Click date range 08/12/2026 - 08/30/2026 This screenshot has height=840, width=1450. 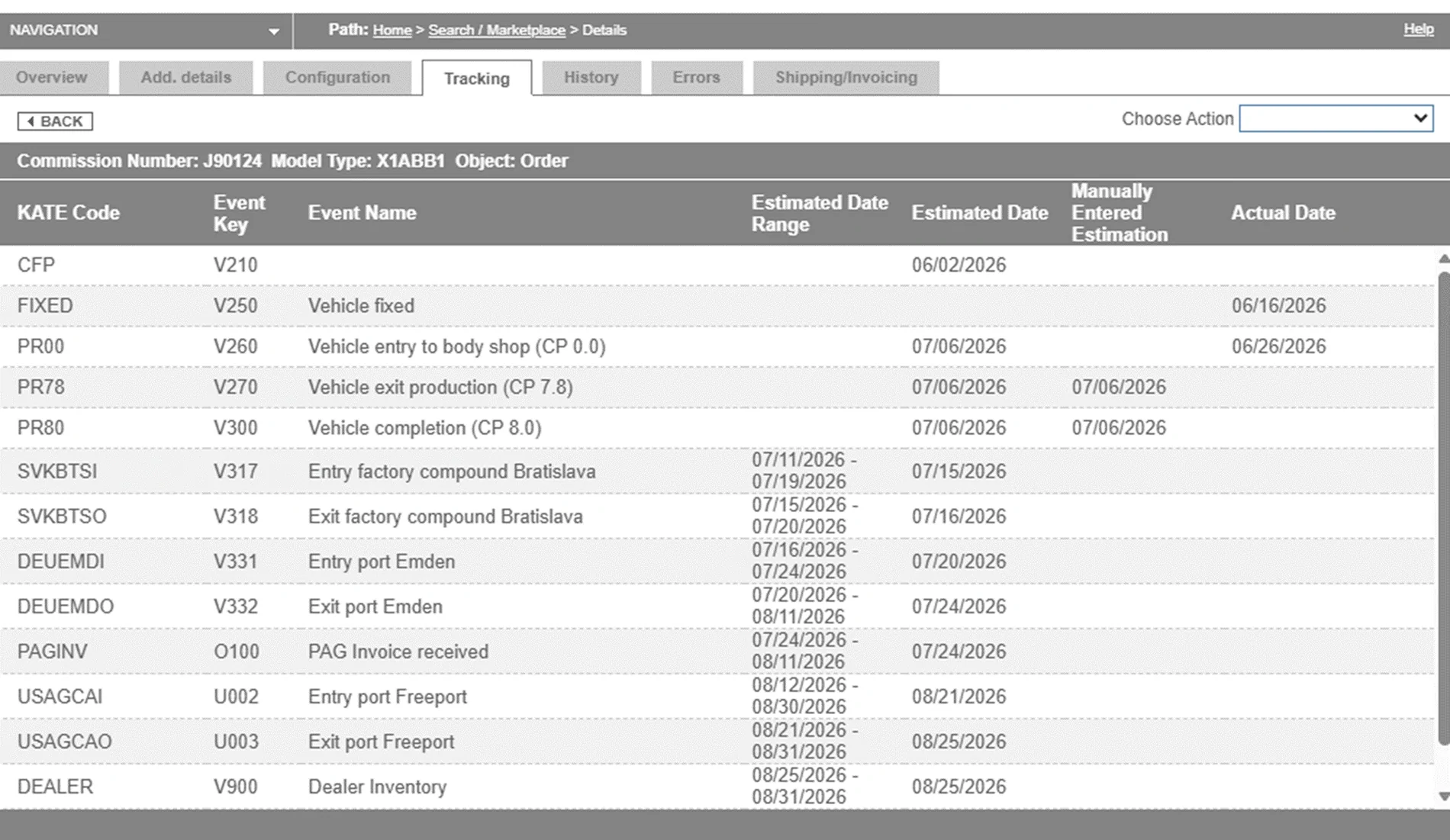coord(804,696)
